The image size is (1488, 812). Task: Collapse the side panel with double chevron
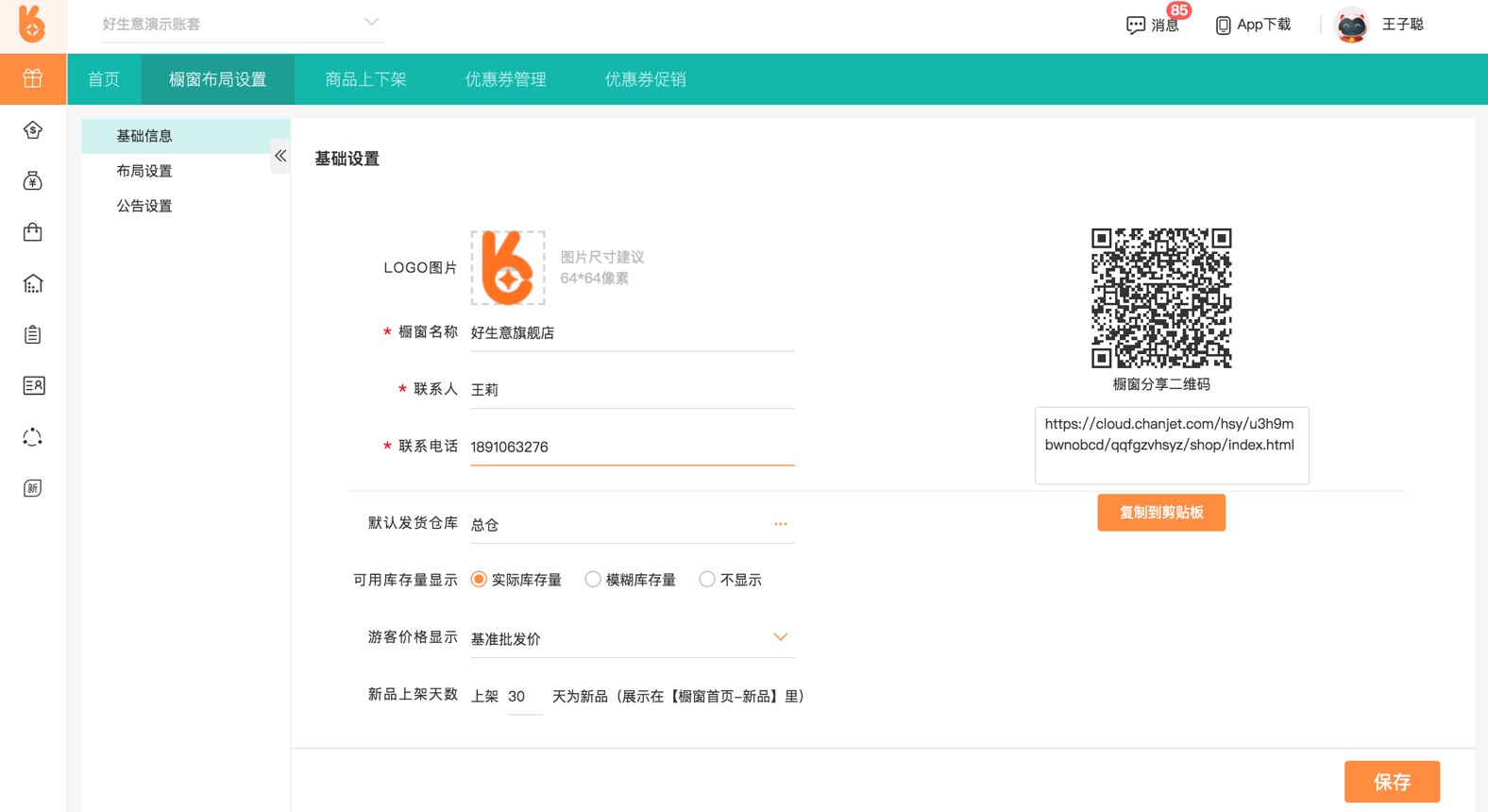(280, 156)
